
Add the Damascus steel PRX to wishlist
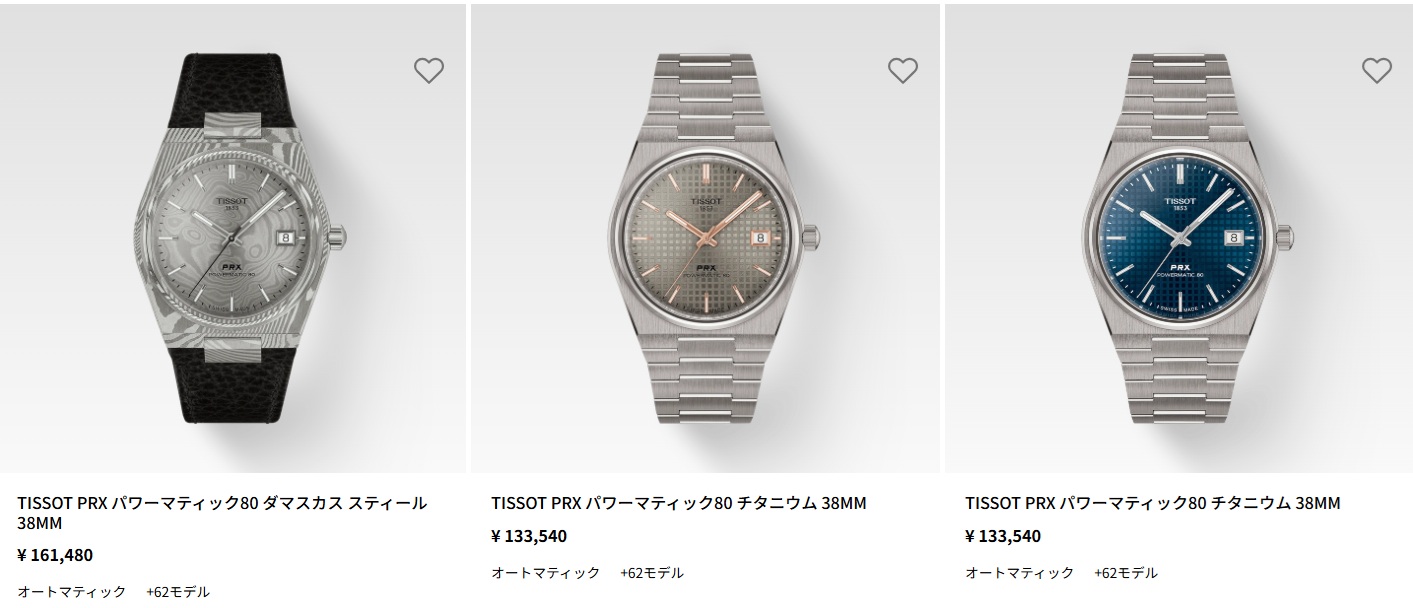coord(428,70)
